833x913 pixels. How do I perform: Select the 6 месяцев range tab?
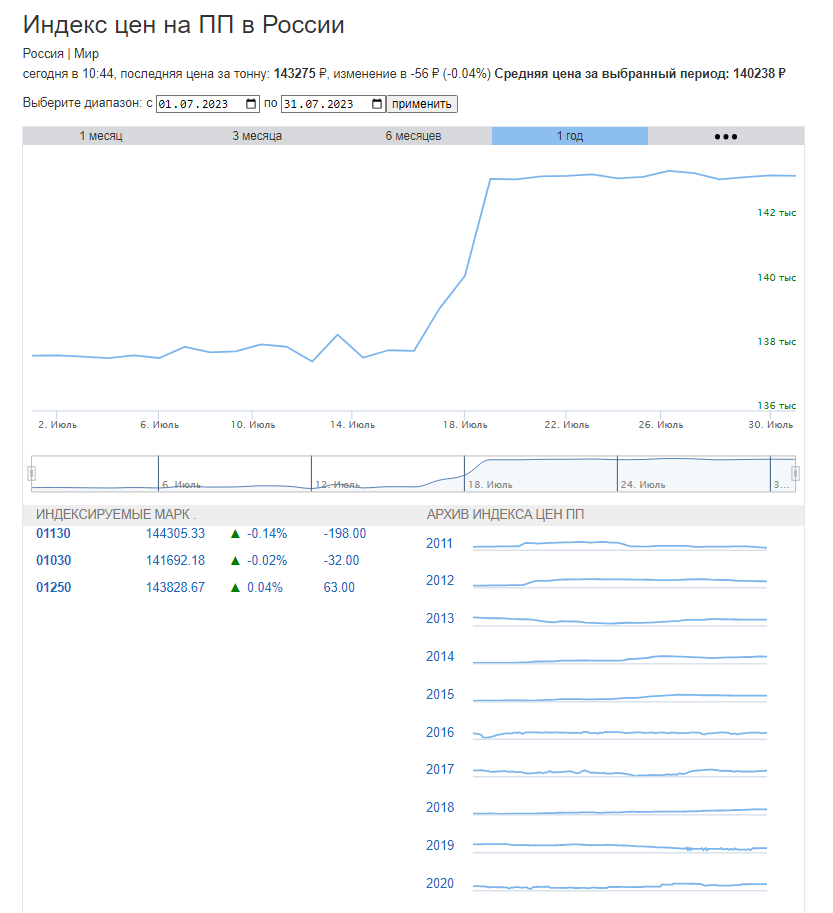tap(413, 136)
